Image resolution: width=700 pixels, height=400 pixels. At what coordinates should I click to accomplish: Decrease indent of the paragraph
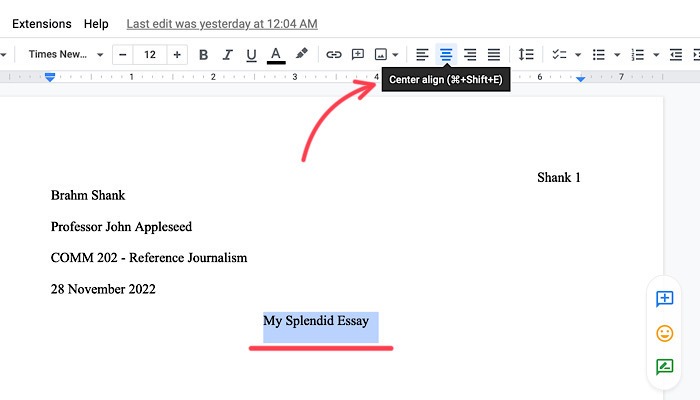click(676, 54)
